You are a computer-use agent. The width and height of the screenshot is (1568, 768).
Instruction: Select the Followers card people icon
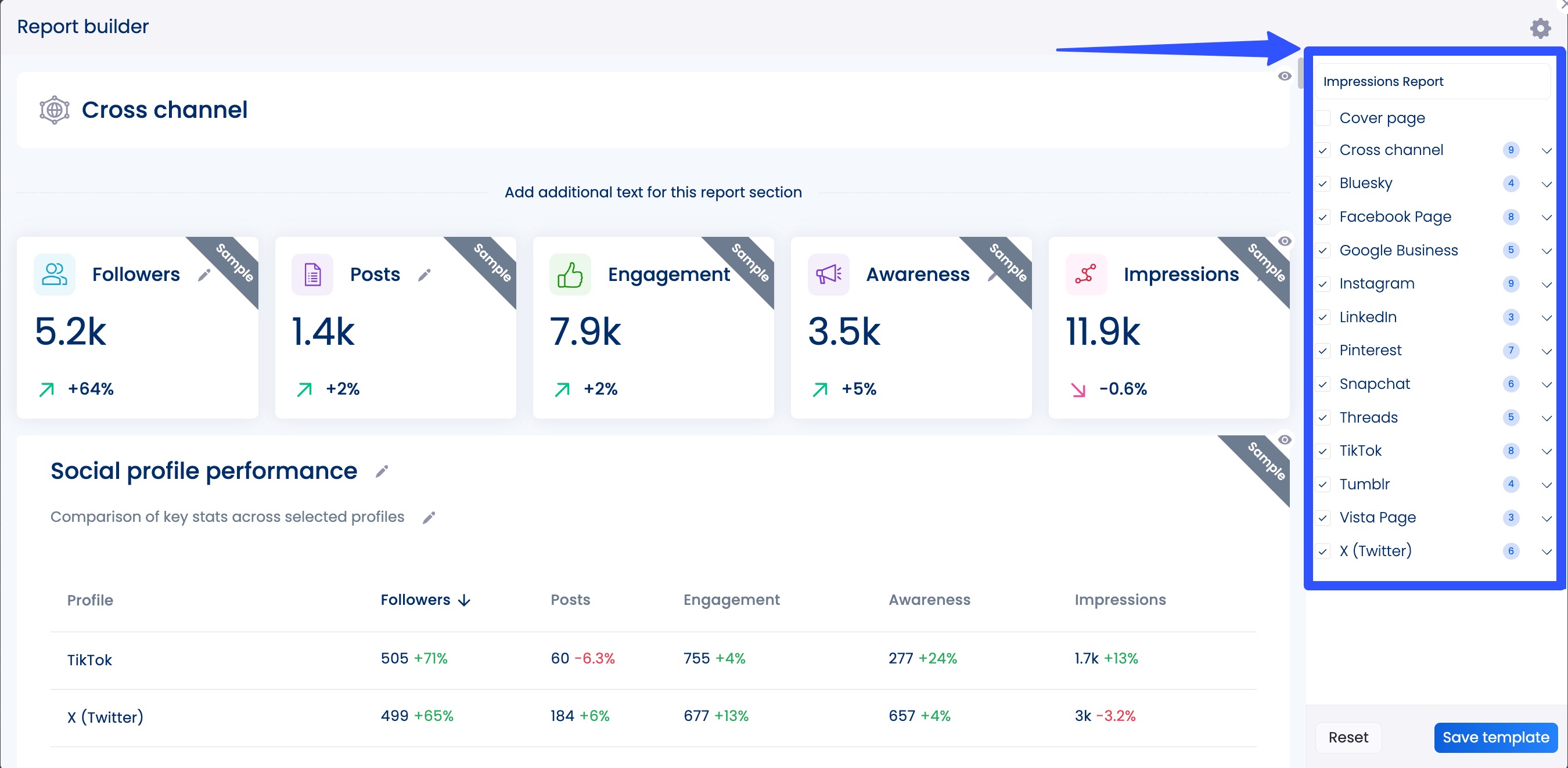[53, 274]
